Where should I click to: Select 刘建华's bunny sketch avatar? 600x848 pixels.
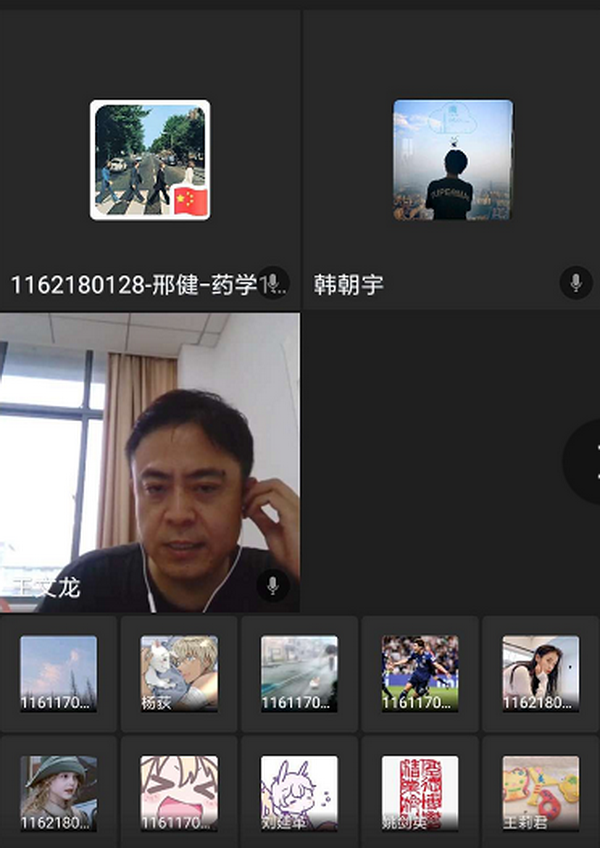(299, 793)
